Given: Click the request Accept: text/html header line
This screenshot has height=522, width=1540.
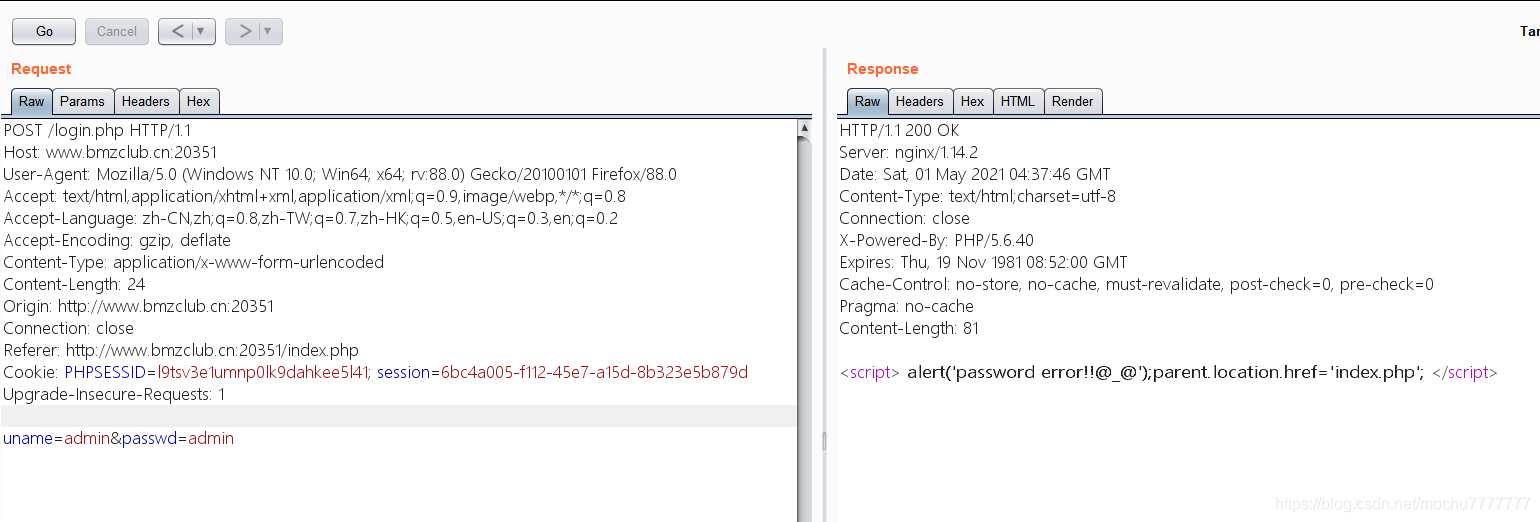Looking at the screenshot, I should click(x=314, y=196).
